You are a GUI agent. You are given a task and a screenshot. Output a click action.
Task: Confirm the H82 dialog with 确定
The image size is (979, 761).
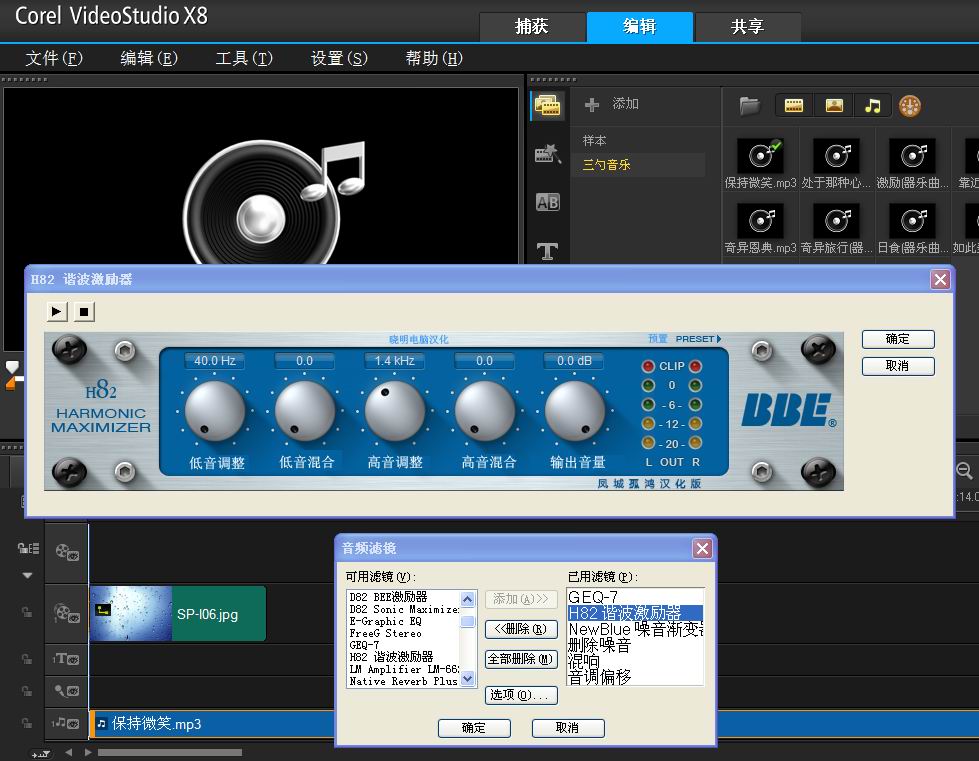(x=898, y=339)
